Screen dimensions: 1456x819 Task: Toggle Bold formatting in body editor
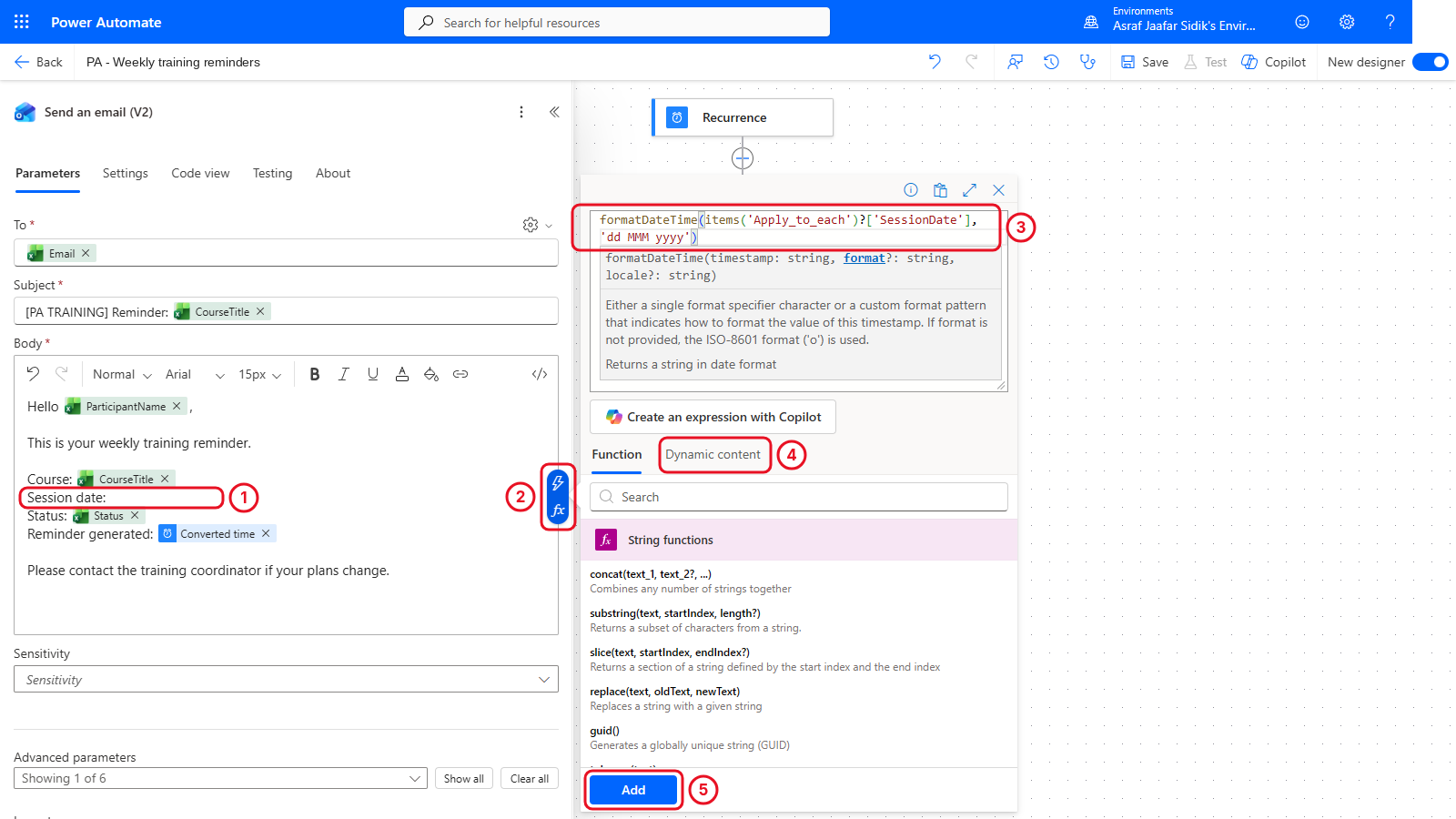(x=315, y=374)
